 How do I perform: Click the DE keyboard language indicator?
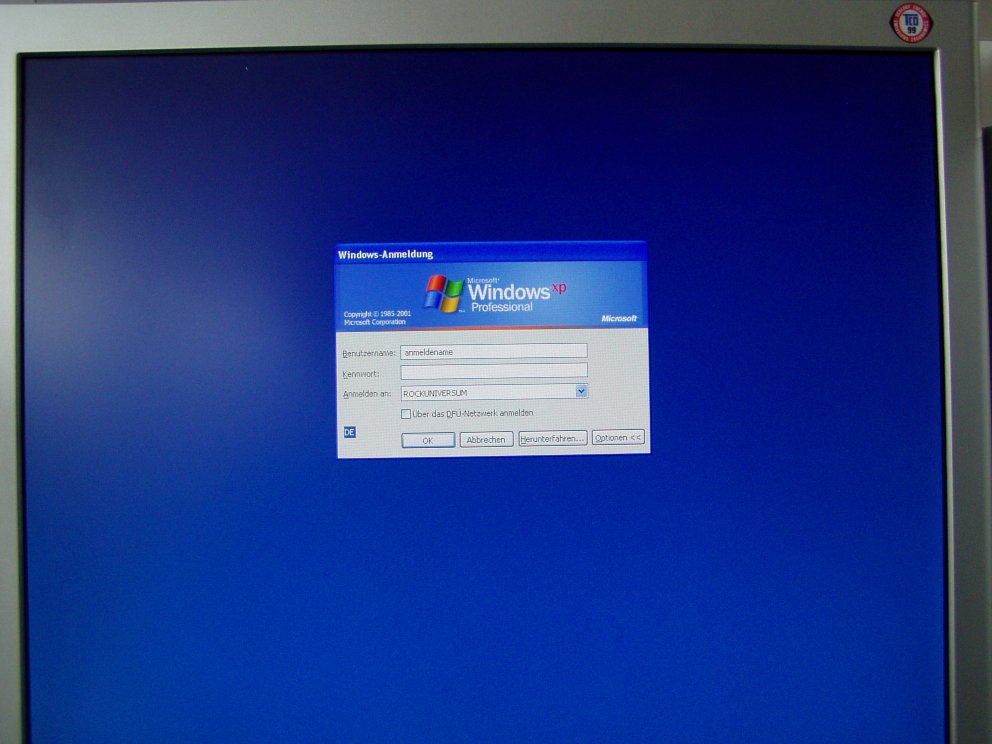[350, 432]
